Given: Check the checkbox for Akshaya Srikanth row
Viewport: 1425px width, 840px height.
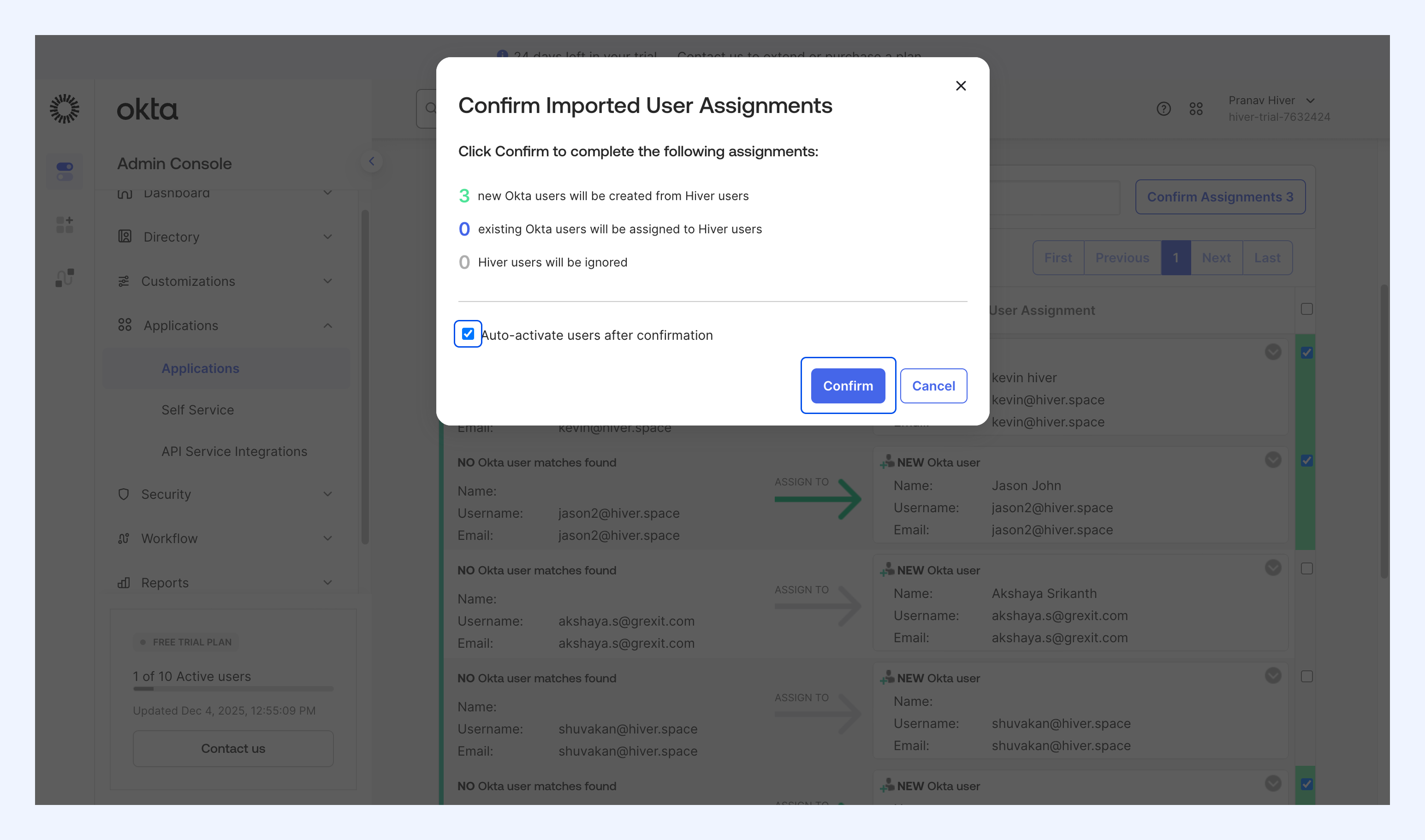Looking at the screenshot, I should (x=1306, y=568).
